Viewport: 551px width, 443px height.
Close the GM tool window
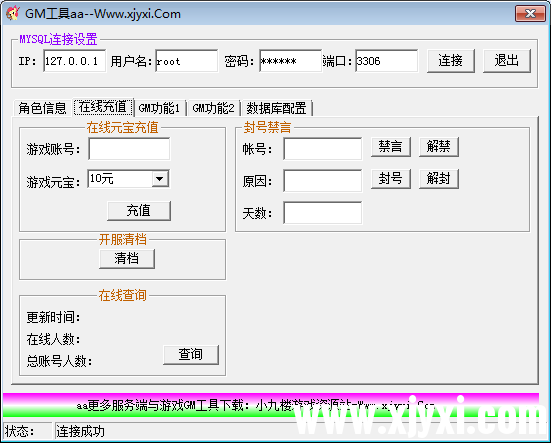[x=530, y=13]
